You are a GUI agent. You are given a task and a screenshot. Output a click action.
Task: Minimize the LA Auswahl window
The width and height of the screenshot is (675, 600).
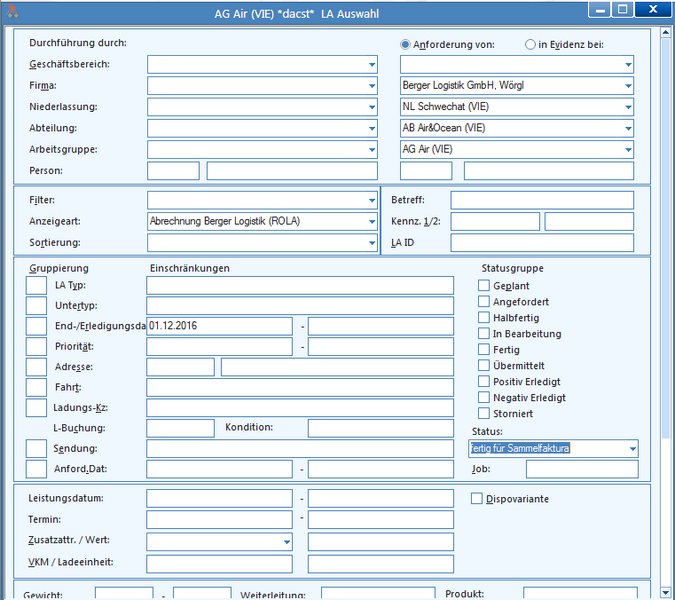600,9
